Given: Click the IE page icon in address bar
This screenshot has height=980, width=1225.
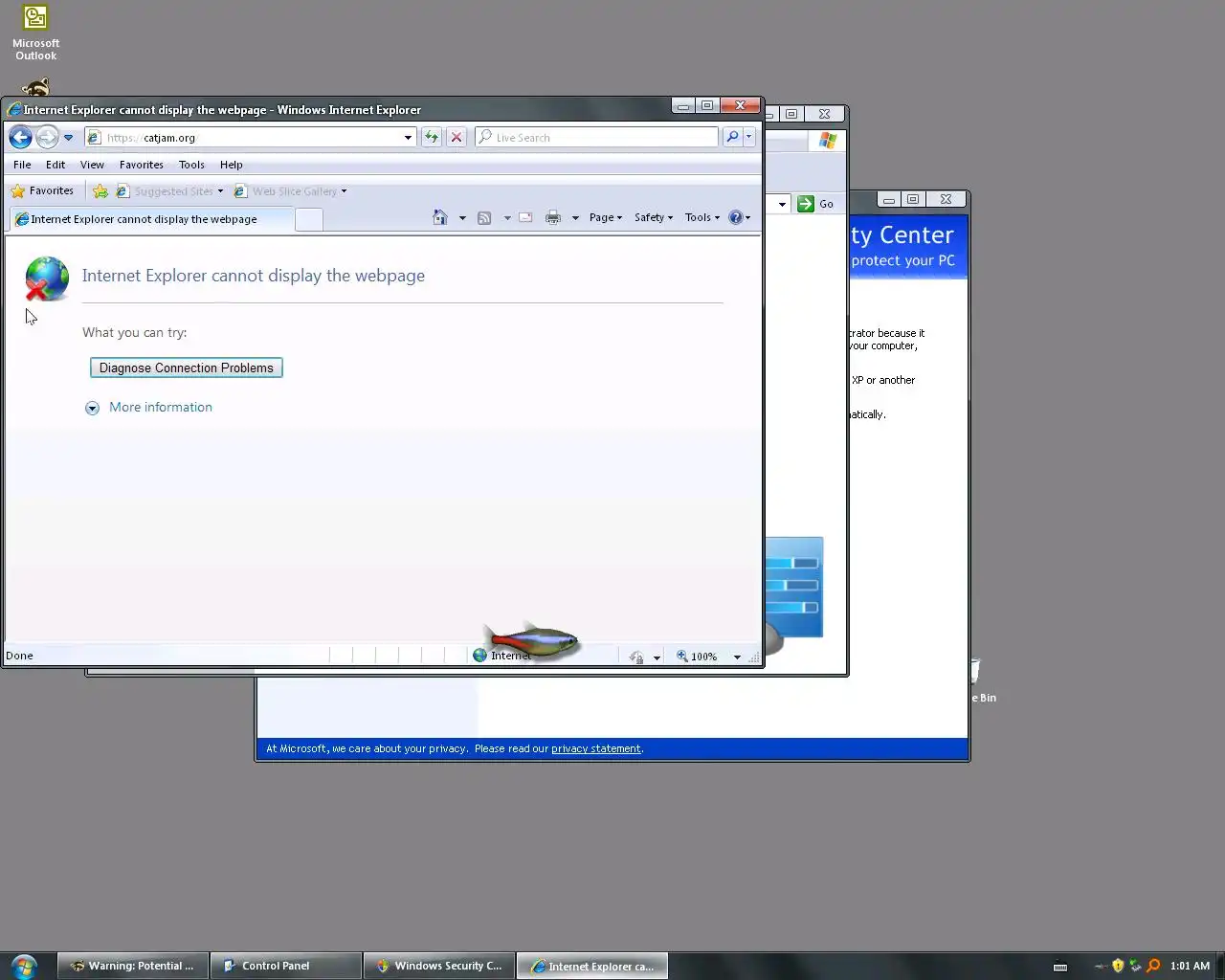Looking at the screenshot, I should coord(94,138).
